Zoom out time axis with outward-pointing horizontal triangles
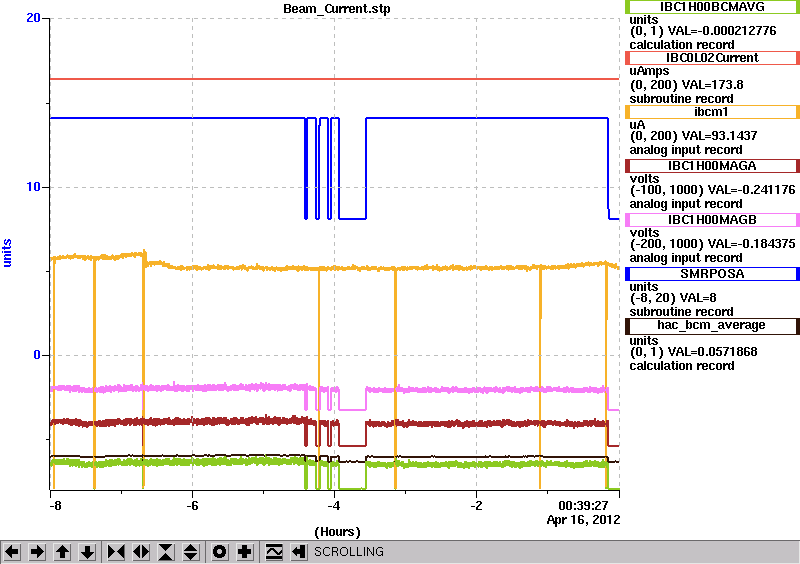 141,552
